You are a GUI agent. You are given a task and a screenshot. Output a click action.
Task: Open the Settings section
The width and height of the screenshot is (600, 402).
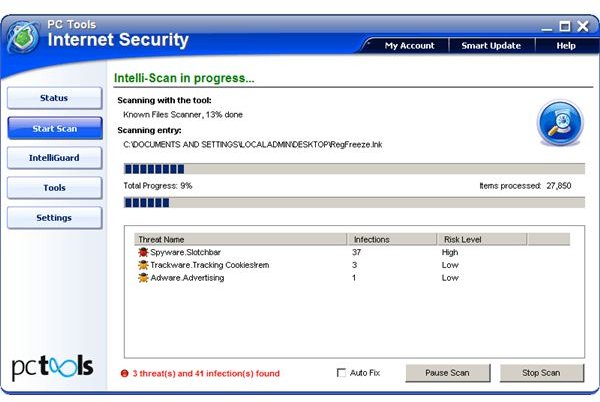pos(54,218)
